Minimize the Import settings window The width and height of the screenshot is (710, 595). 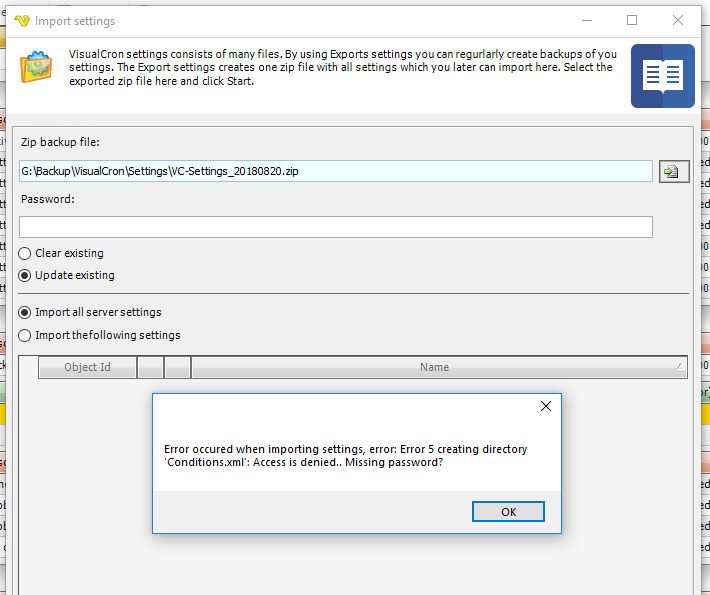click(586, 20)
